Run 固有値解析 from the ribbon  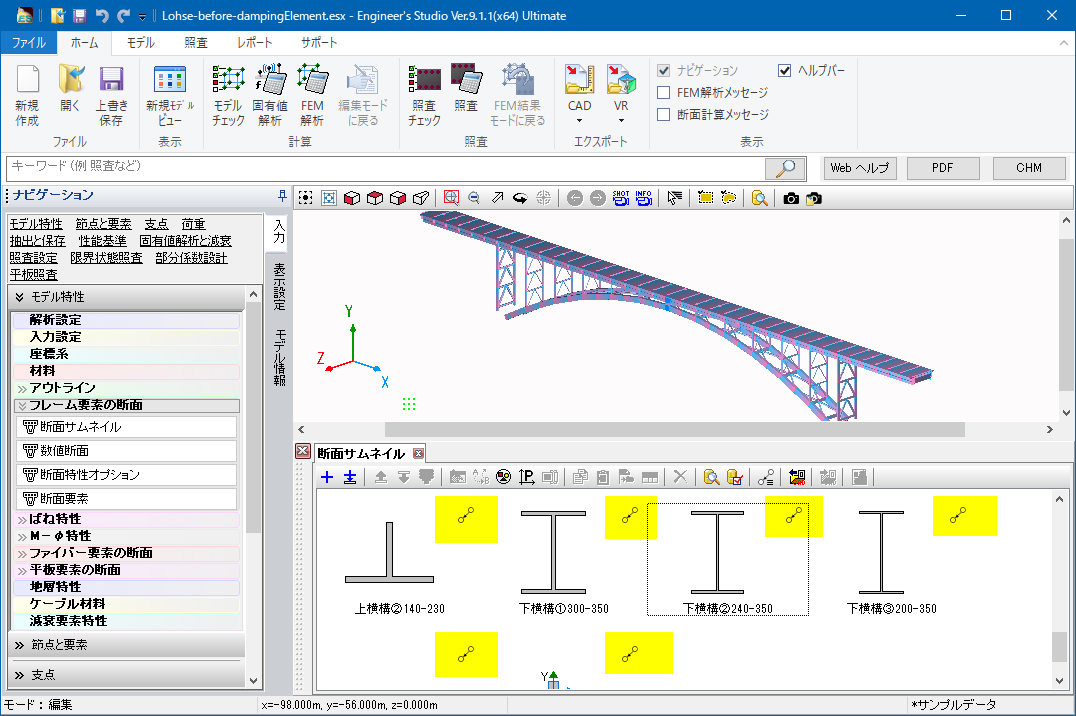[270, 95]
